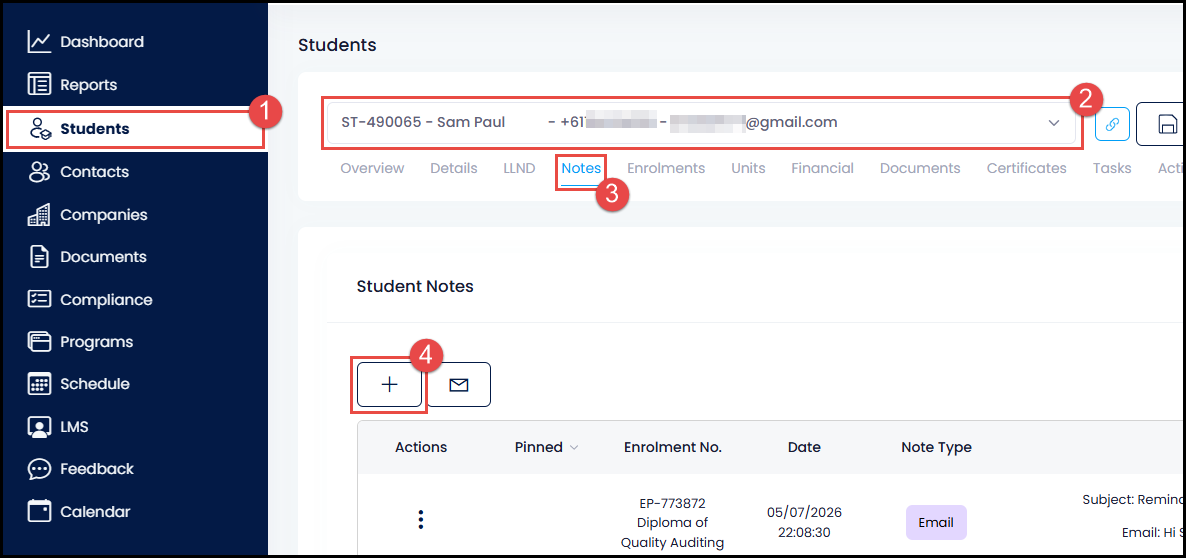
Task: Select Feedback in the sidebar
Action: pos(97,469)
